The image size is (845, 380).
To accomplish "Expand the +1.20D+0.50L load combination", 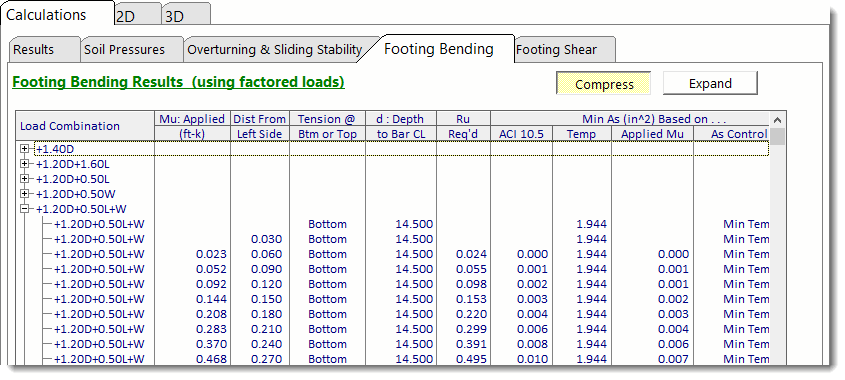I will pos(24,178).
